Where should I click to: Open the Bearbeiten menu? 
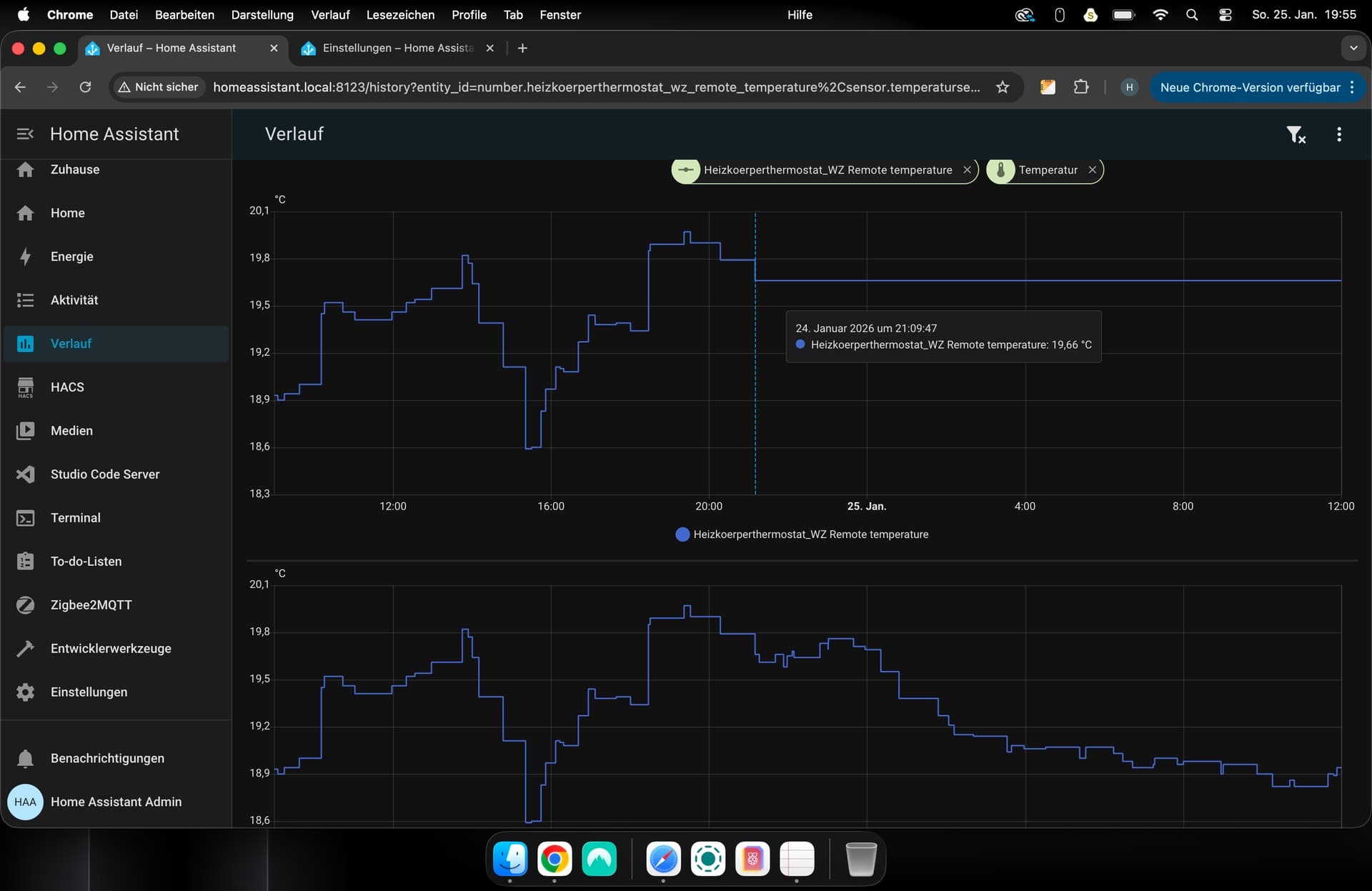[184, 14]
